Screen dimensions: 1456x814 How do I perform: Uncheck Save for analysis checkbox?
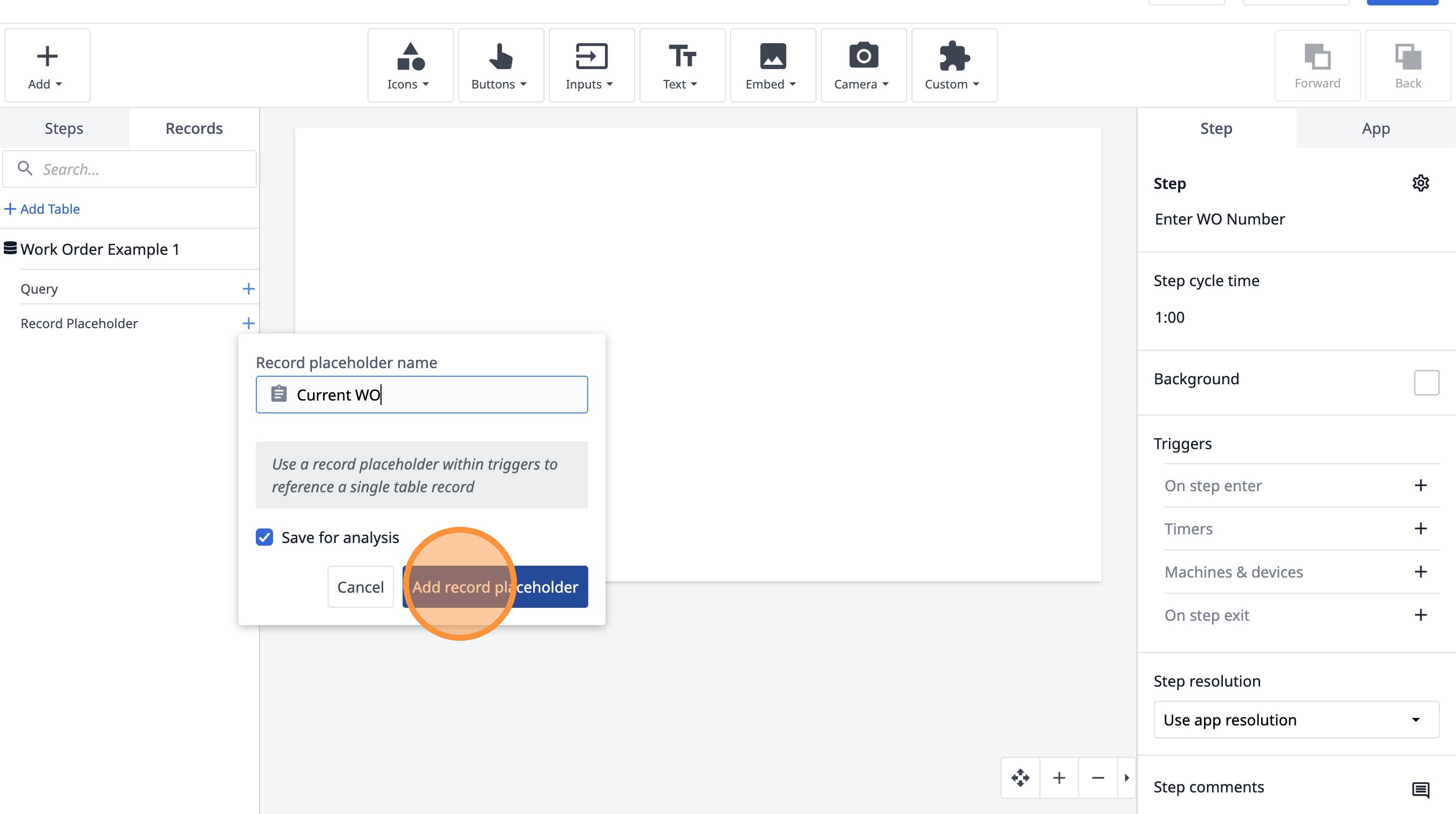pos(264,537)
